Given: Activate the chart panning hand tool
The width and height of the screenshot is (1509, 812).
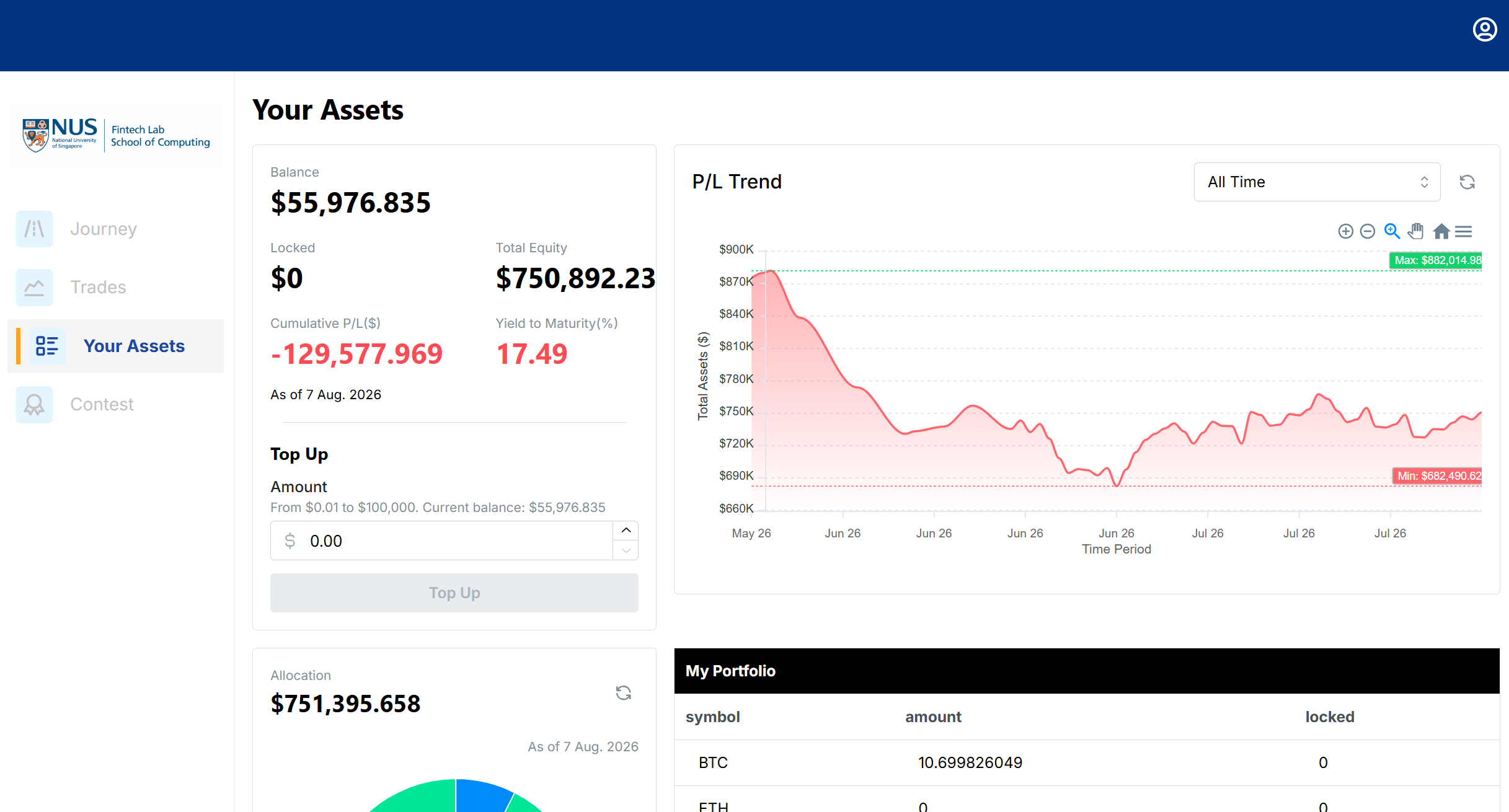Looking at the screenshot, I should click(1415, 231).
